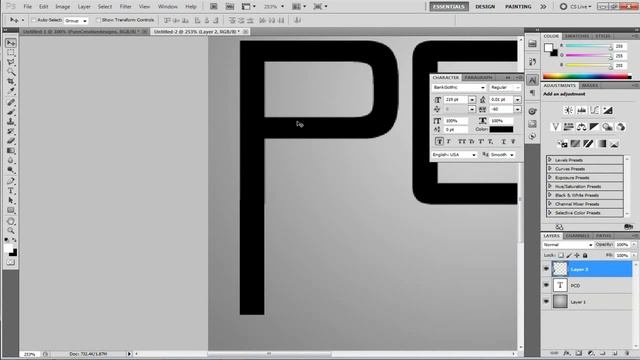Viewport: 640px width, 360px height.
Task: Add a Vibrance adjustment
Action: [555, 127]
